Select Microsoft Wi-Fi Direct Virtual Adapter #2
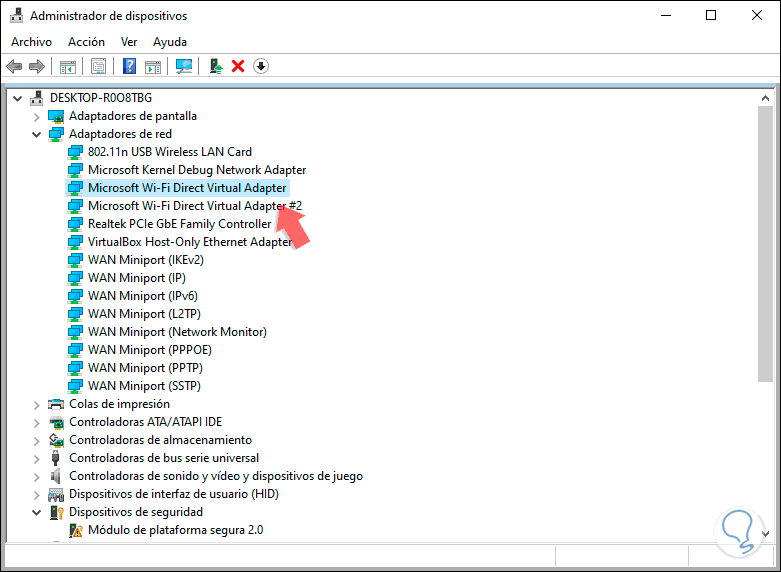Screen dimensions: 781x572 coord(195,206)
